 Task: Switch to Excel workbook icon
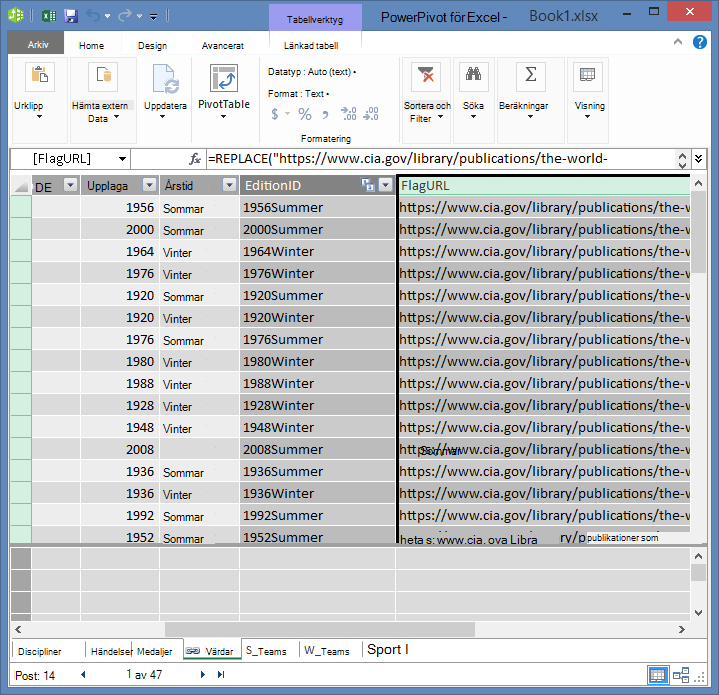(49, 16)
